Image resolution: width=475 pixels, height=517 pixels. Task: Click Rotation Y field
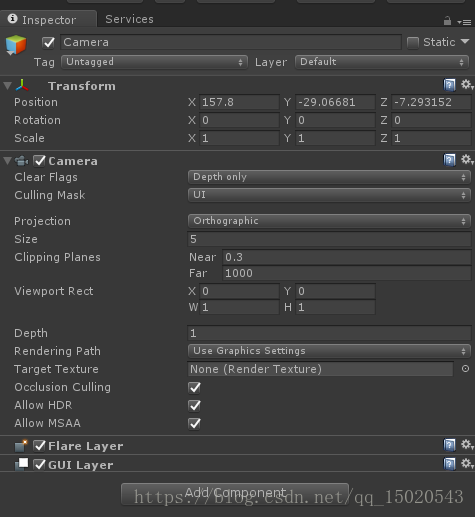click(x=335, y=120)
